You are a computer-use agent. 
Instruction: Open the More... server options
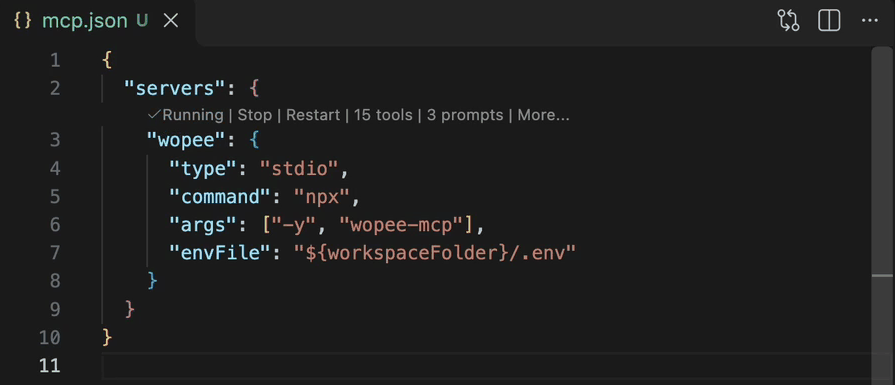click(543, 115)
